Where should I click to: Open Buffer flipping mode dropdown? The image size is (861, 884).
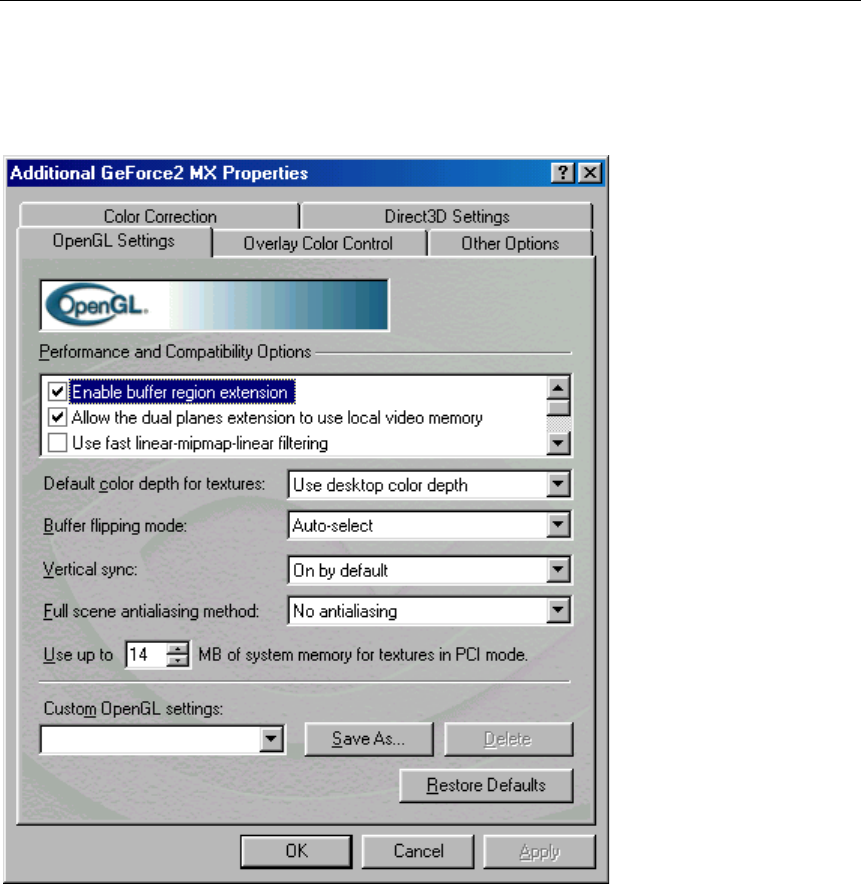click(558, 525)
